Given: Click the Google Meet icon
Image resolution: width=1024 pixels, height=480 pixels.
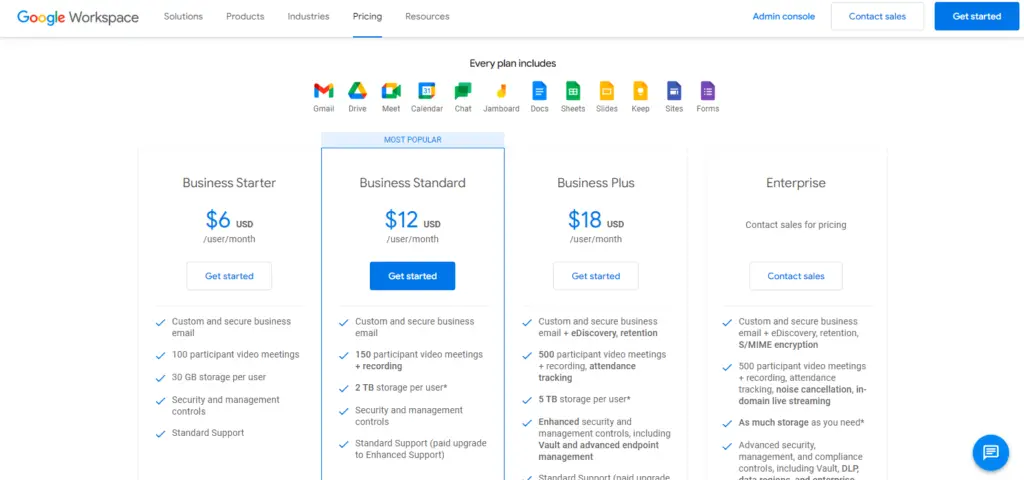Looking at the screenshot, I should [391, 91].
